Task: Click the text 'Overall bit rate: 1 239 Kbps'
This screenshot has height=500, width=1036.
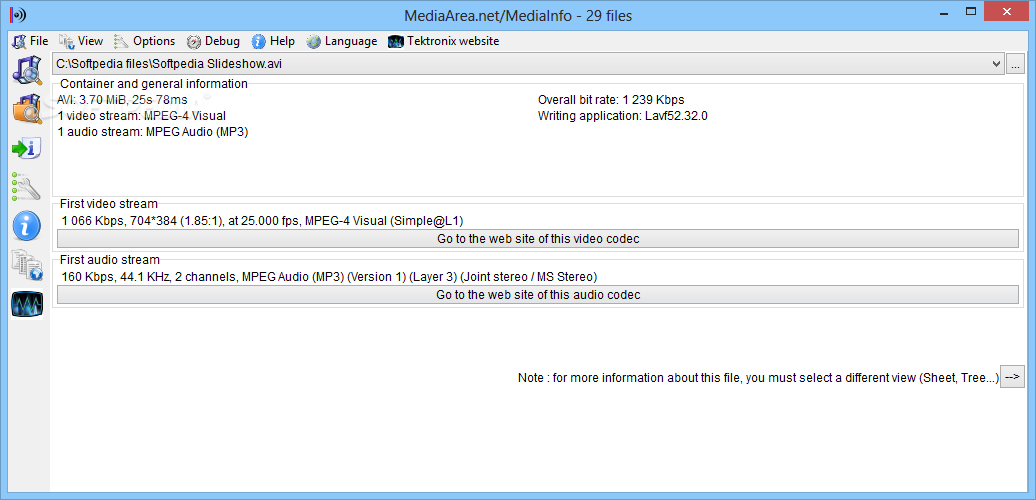Action: click(x=611, y=100)
